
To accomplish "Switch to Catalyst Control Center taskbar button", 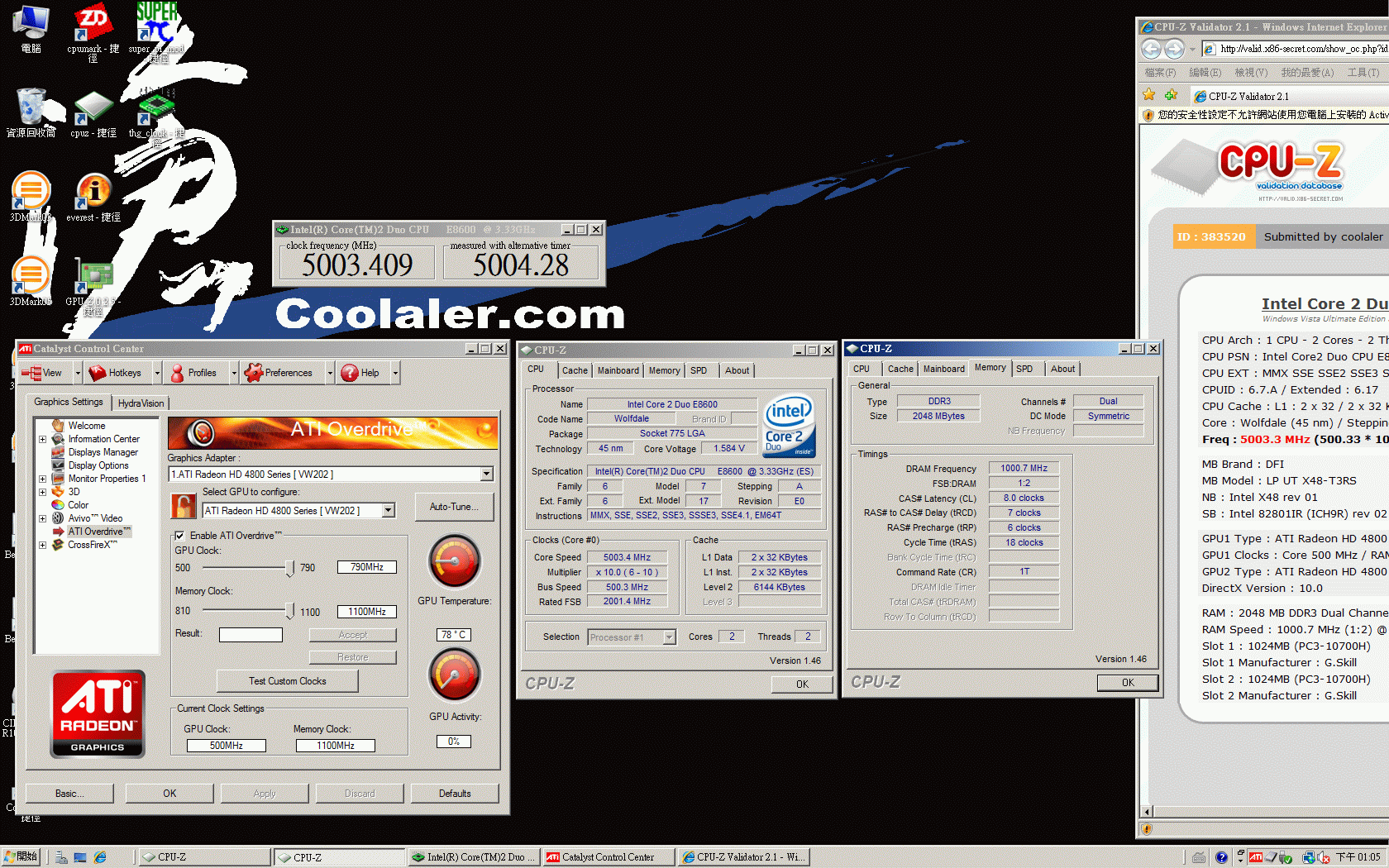I will coord(608,857).
